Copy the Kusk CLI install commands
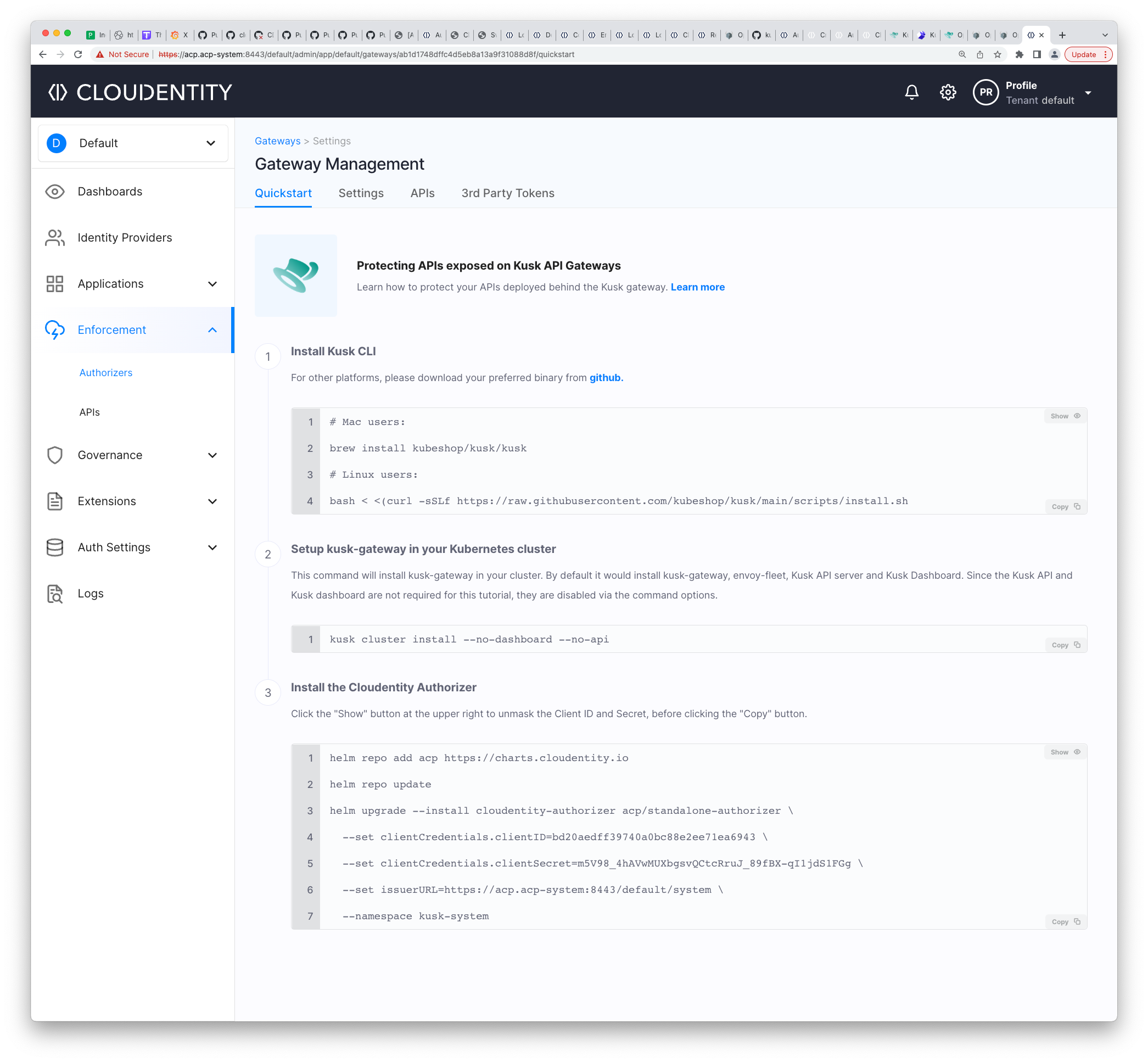 [x=1065, y=506]
